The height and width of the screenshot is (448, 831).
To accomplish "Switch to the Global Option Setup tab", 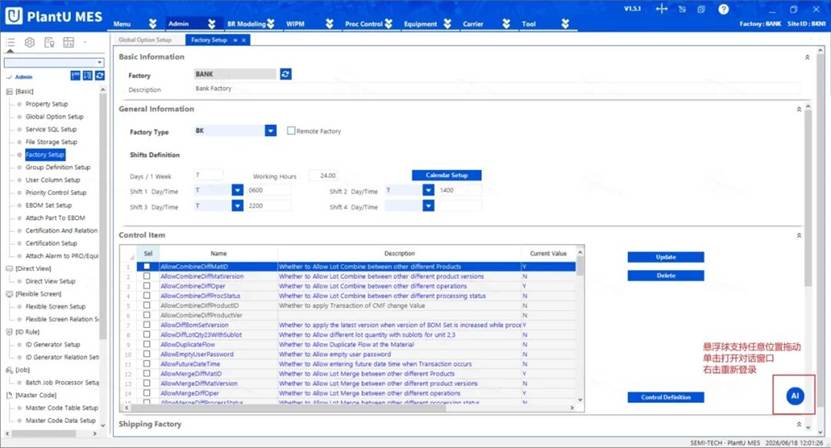I will click(x=145, y=40).
